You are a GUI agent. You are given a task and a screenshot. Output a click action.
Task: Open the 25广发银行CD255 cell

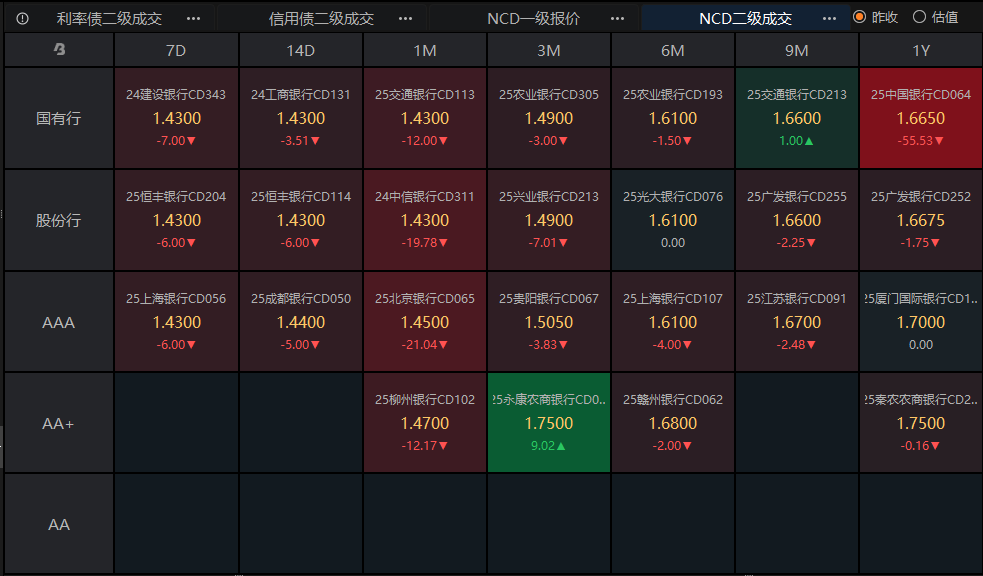click(x=797, y=220)
